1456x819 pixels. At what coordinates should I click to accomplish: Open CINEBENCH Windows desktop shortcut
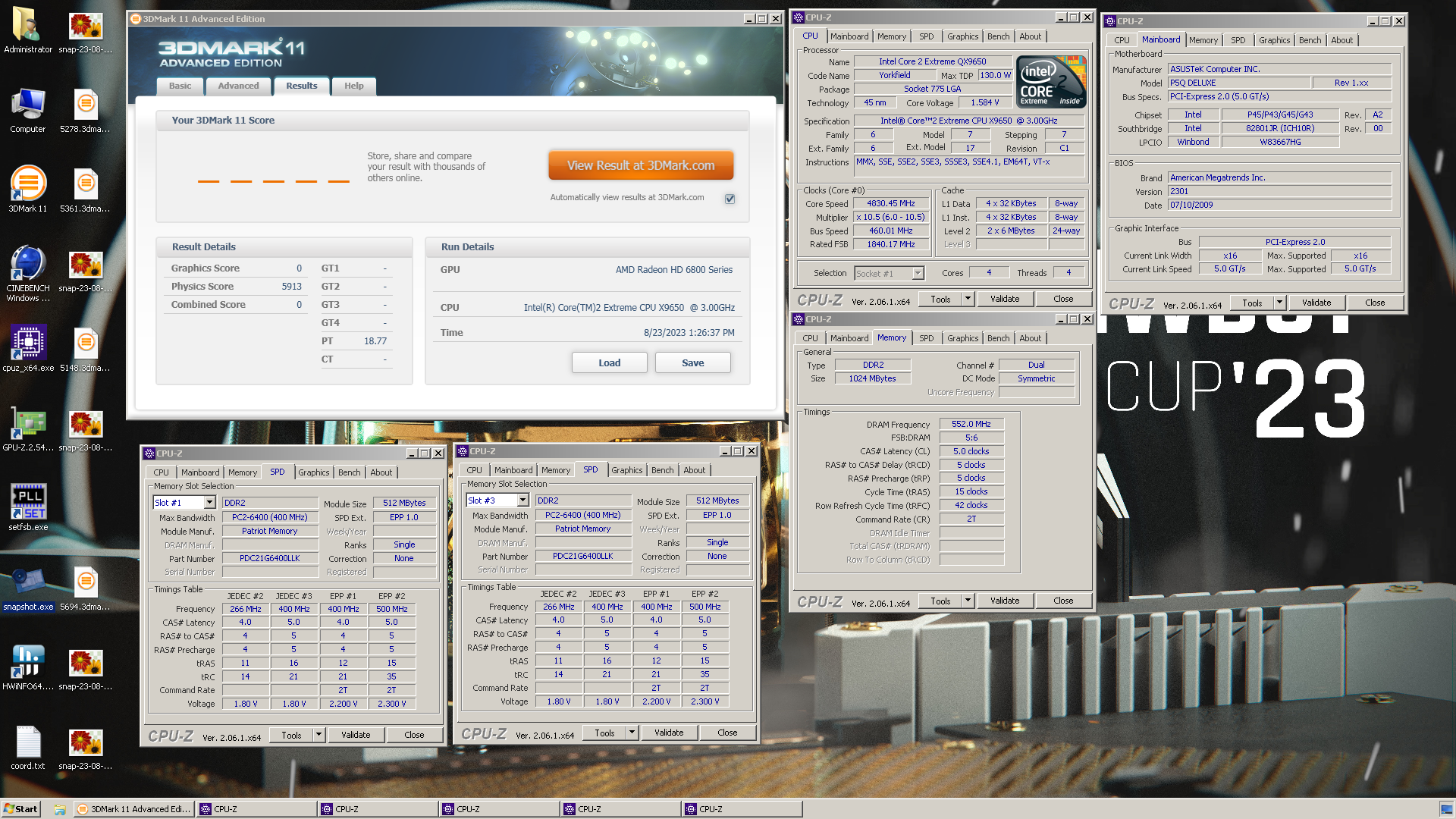(x=28, y=274)
